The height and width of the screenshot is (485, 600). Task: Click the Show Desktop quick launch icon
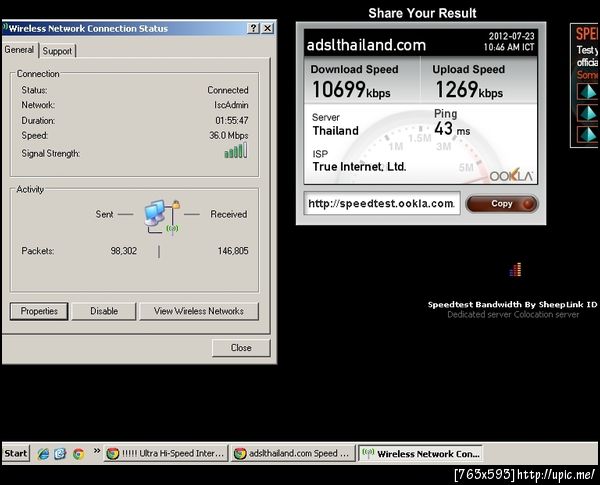60,454
